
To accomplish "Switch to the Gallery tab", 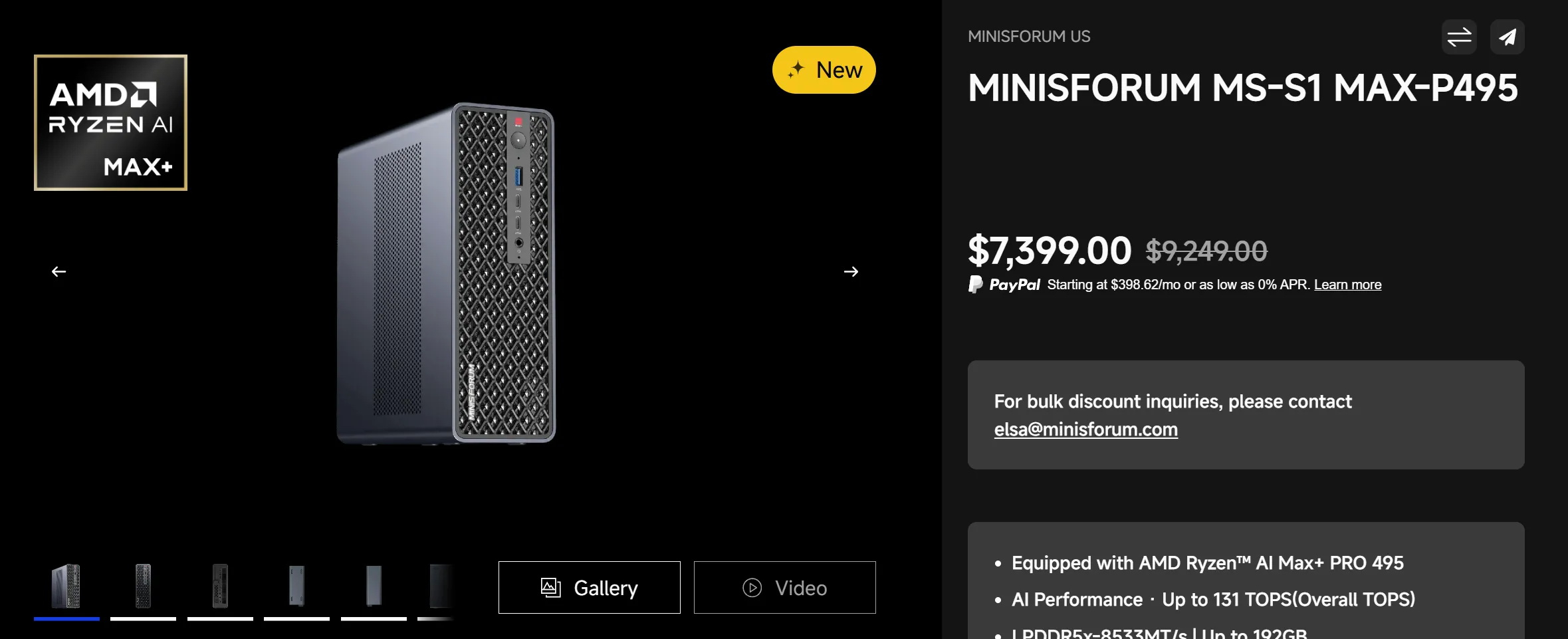I will tap(590, 588).
